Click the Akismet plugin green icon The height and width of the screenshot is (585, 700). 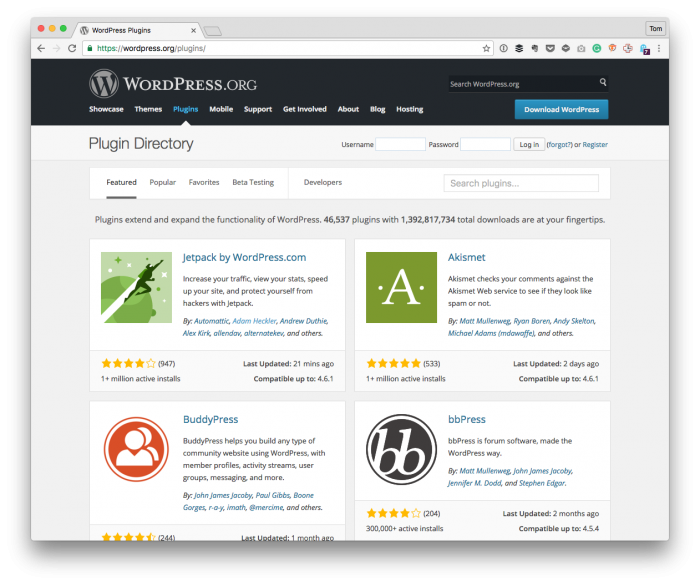[401, 287]
